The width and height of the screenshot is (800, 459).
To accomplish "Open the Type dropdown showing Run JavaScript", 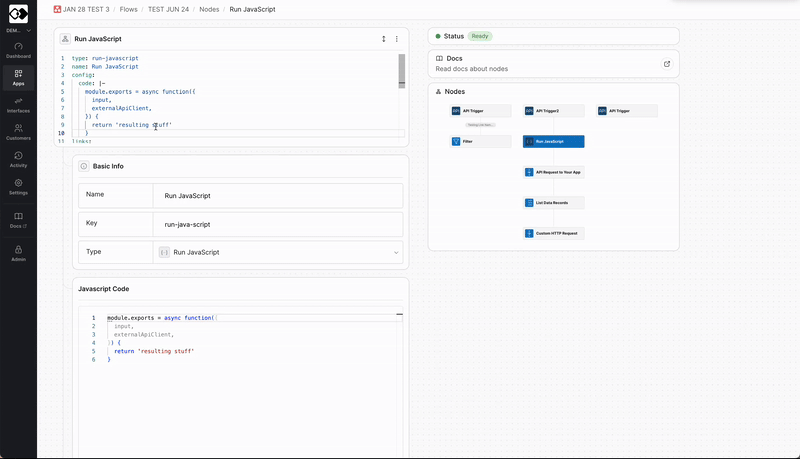I will click(x=278, y=252).
